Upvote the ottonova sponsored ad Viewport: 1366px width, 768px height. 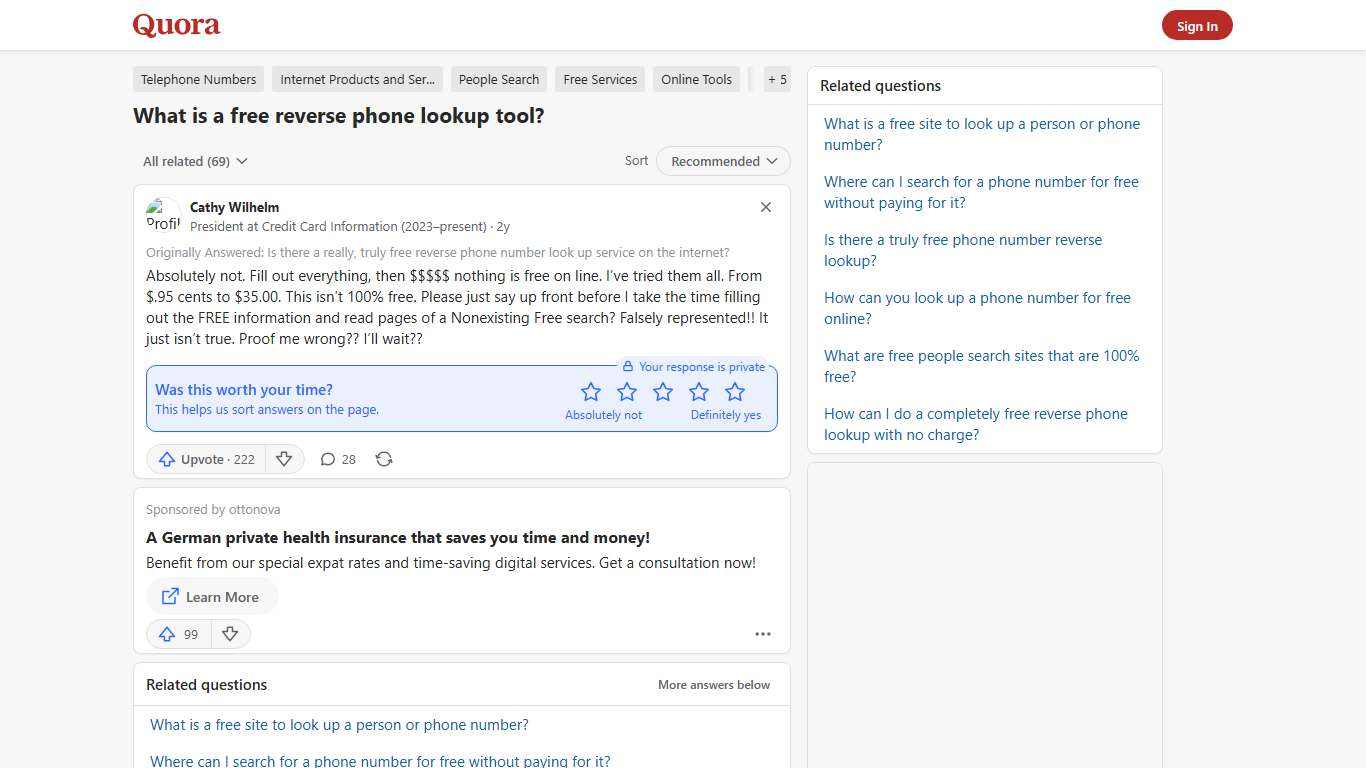178,634
